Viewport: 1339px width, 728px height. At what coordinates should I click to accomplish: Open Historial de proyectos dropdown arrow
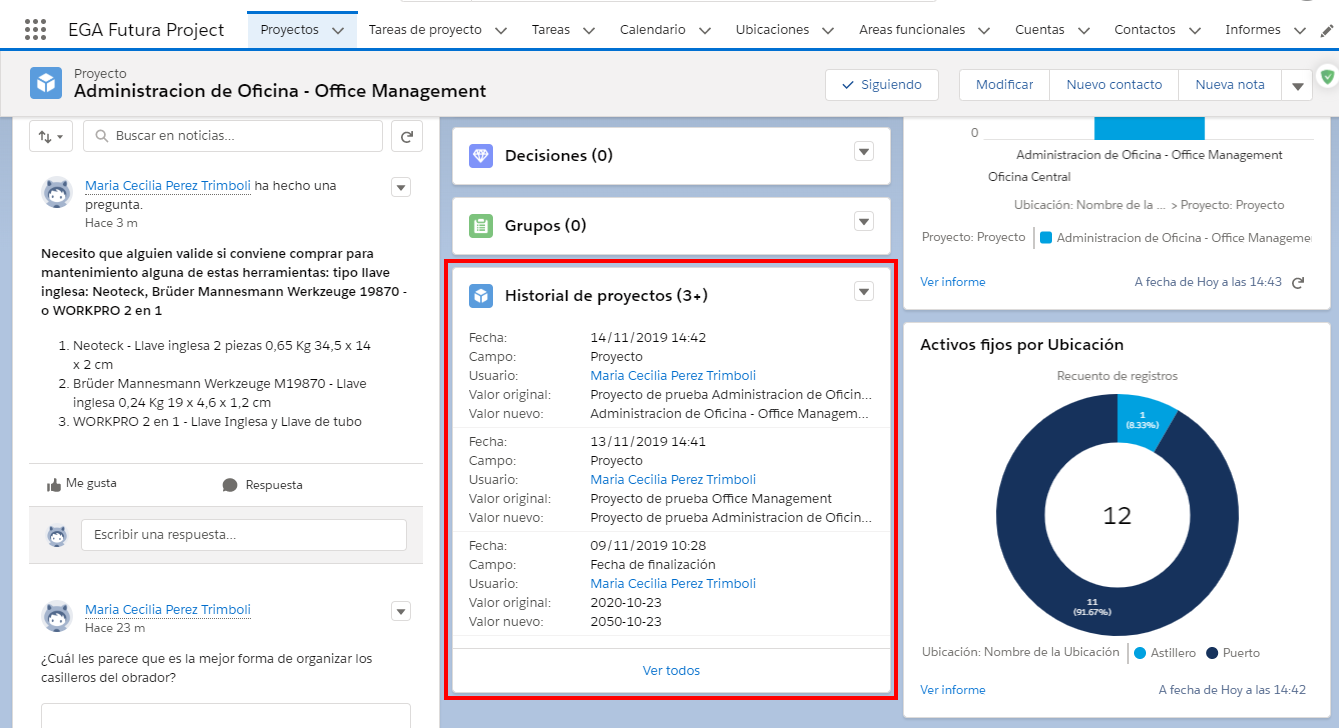864,291
